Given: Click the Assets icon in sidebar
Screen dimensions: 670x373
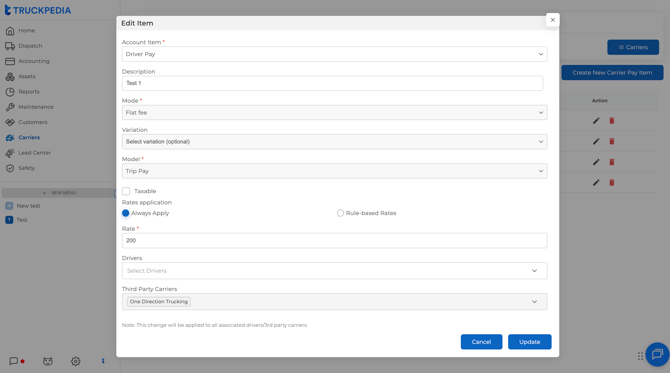Looking at the screenshot, I should point(10,76).
